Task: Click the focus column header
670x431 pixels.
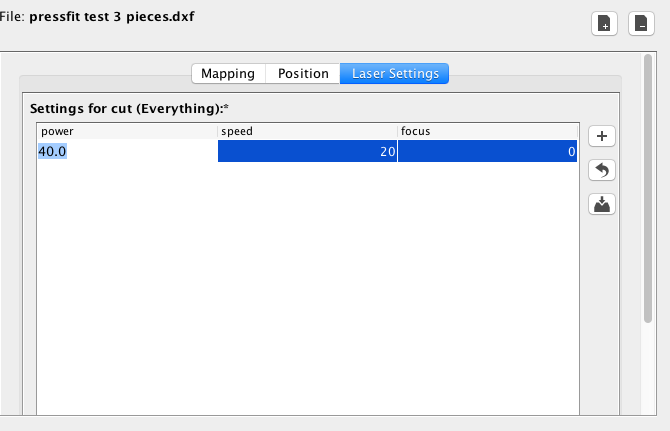Action: coord(487,131)
